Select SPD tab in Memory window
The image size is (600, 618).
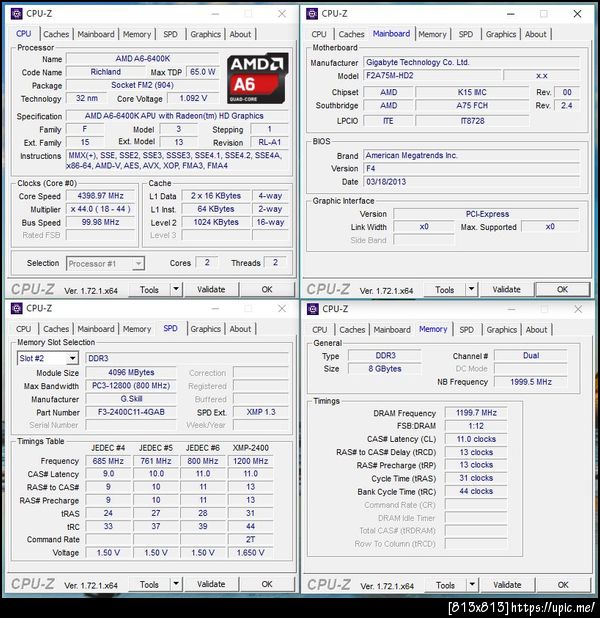(x=466, y=329)
